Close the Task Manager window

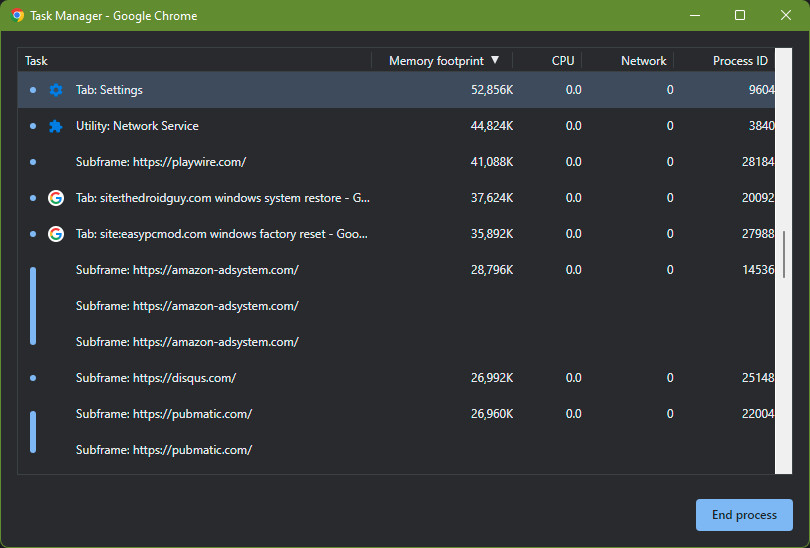[x=785, y=15]
